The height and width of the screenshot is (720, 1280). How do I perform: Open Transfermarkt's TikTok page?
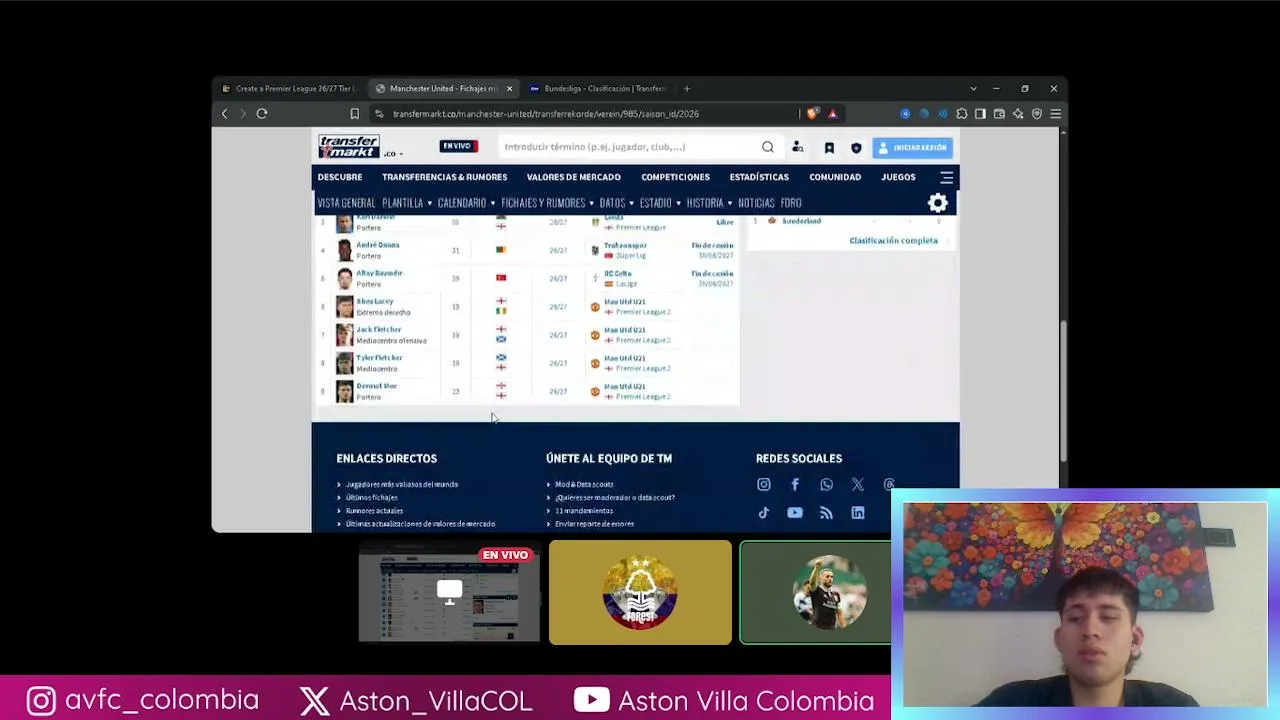click(x=764, y=513)
